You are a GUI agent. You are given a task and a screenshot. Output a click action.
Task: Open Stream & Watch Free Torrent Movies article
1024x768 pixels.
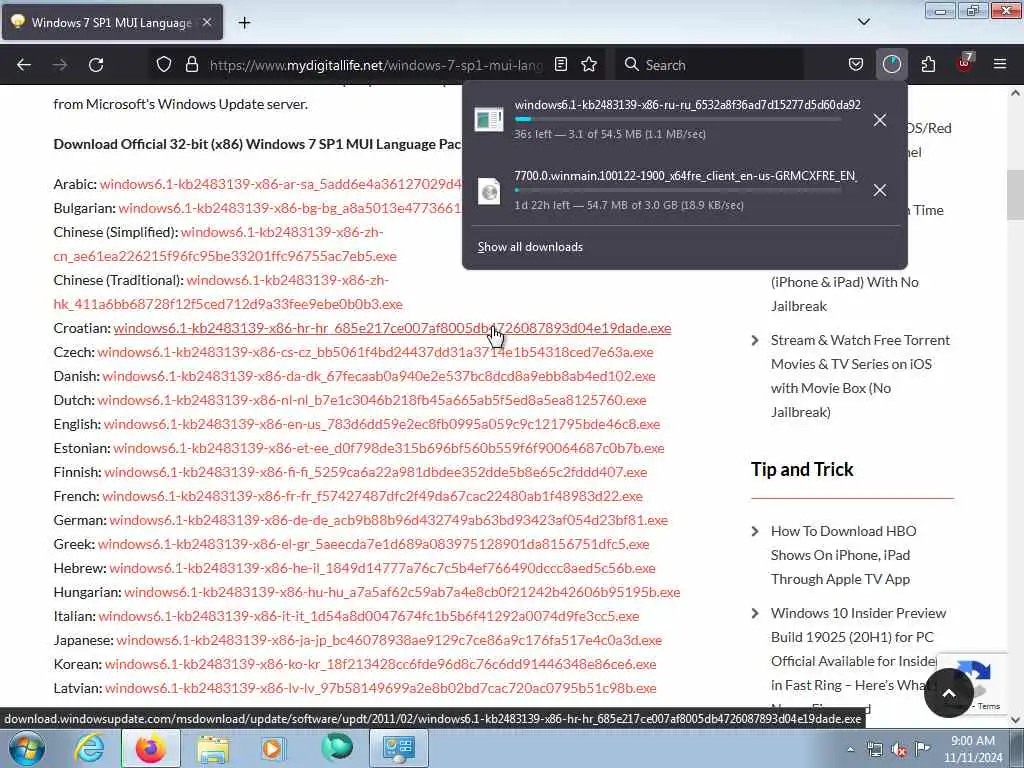(859, 376)
